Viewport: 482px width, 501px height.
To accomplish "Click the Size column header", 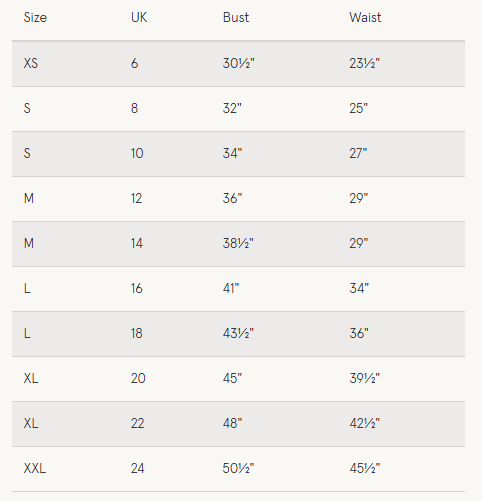I will coord(35,18).
